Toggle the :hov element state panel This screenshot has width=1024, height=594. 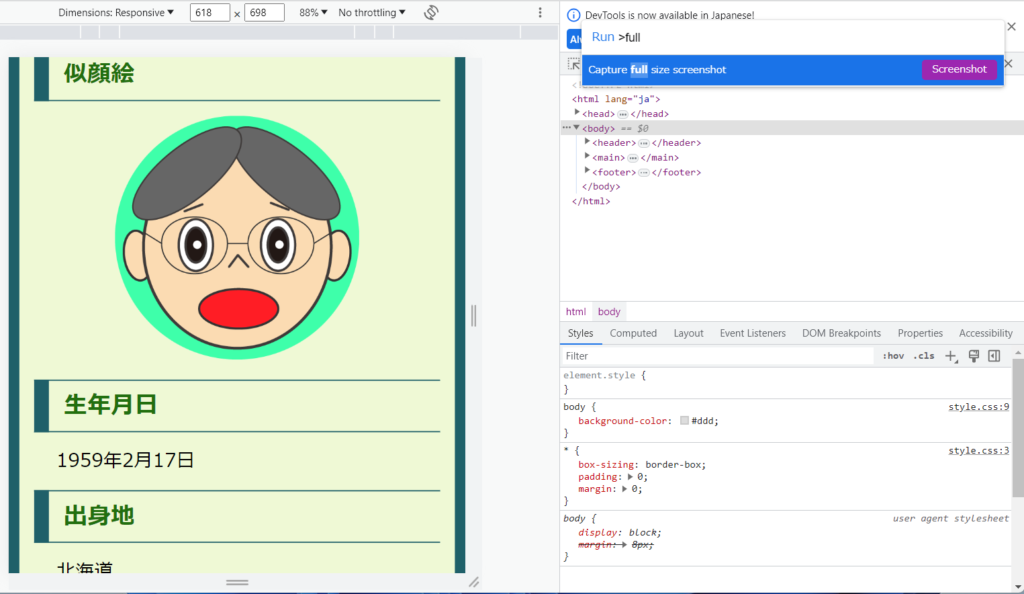click(x=893, y=356)
